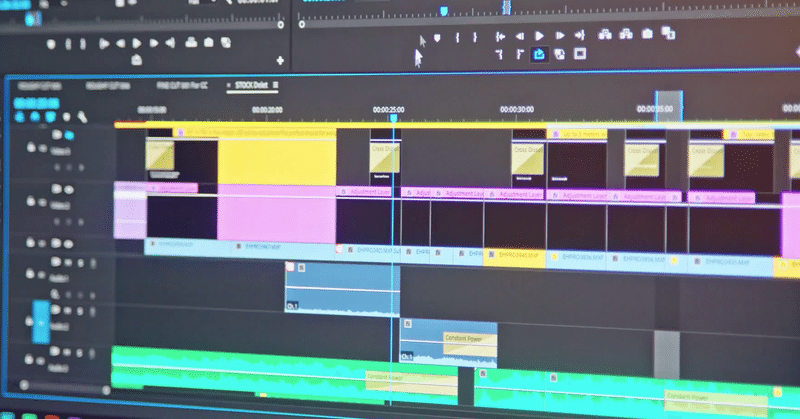
Task: Switch to the STOCK Delet sequence tab
Action: [x=252, y=85]
